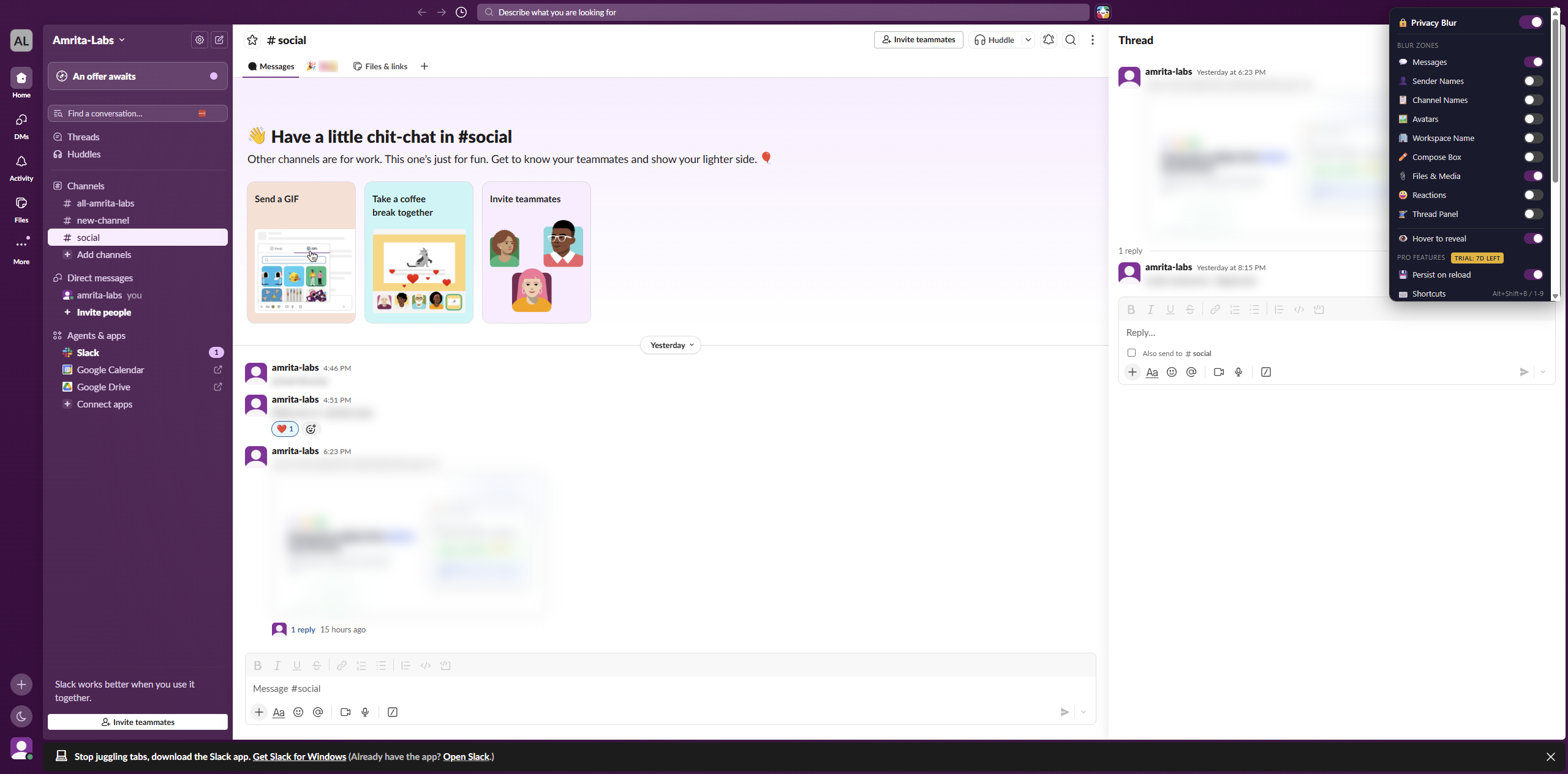Viewport: 1568px width, 774px height.
Task: Mention someone in the main composer
Action: click(x=318, y=712)
